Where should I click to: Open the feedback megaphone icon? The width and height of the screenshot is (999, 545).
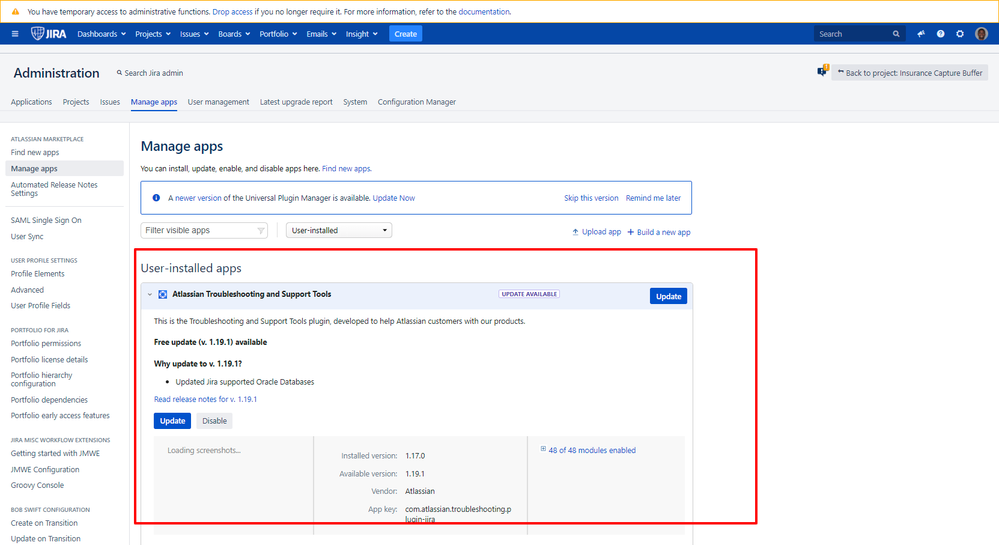click(921, 34)
